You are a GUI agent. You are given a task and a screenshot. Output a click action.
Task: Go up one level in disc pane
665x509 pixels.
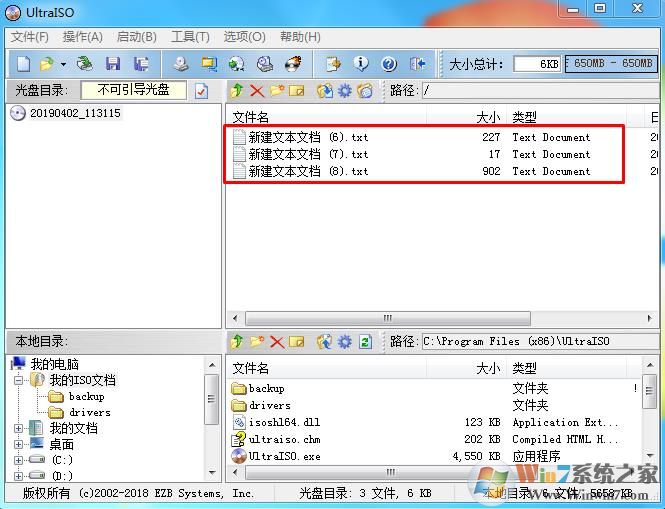(237, 91)
